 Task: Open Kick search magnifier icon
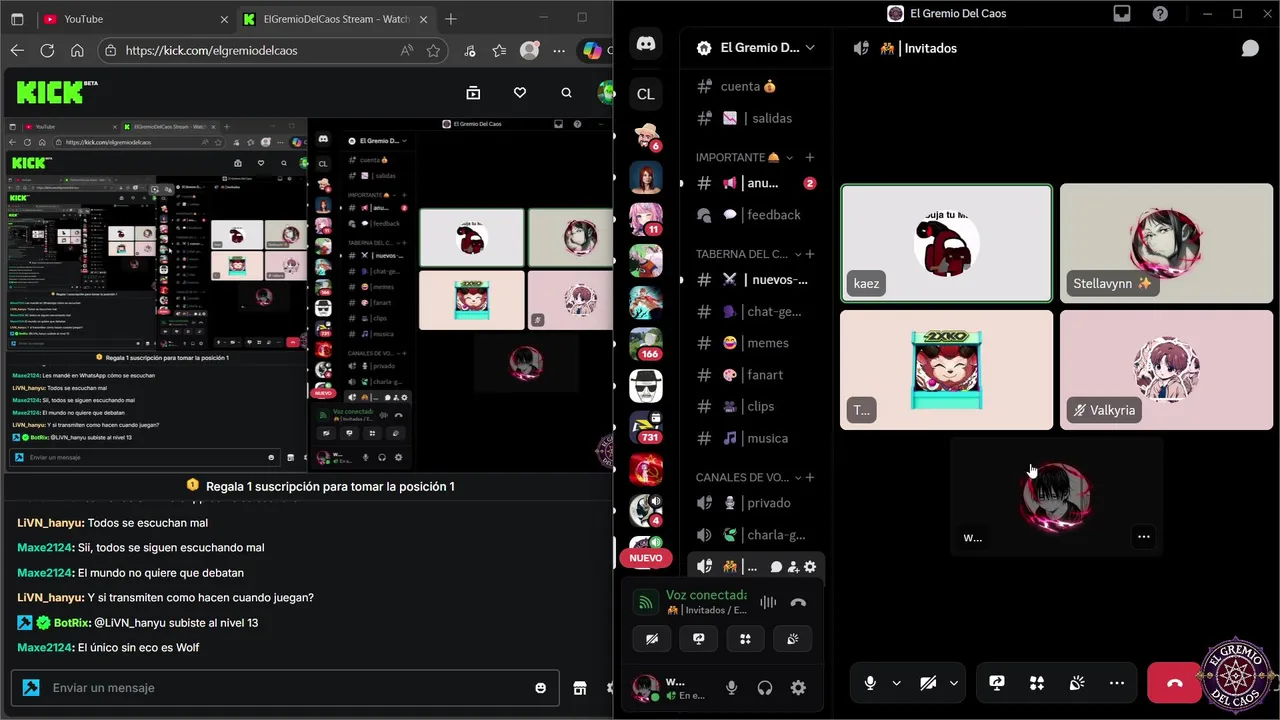566,93
